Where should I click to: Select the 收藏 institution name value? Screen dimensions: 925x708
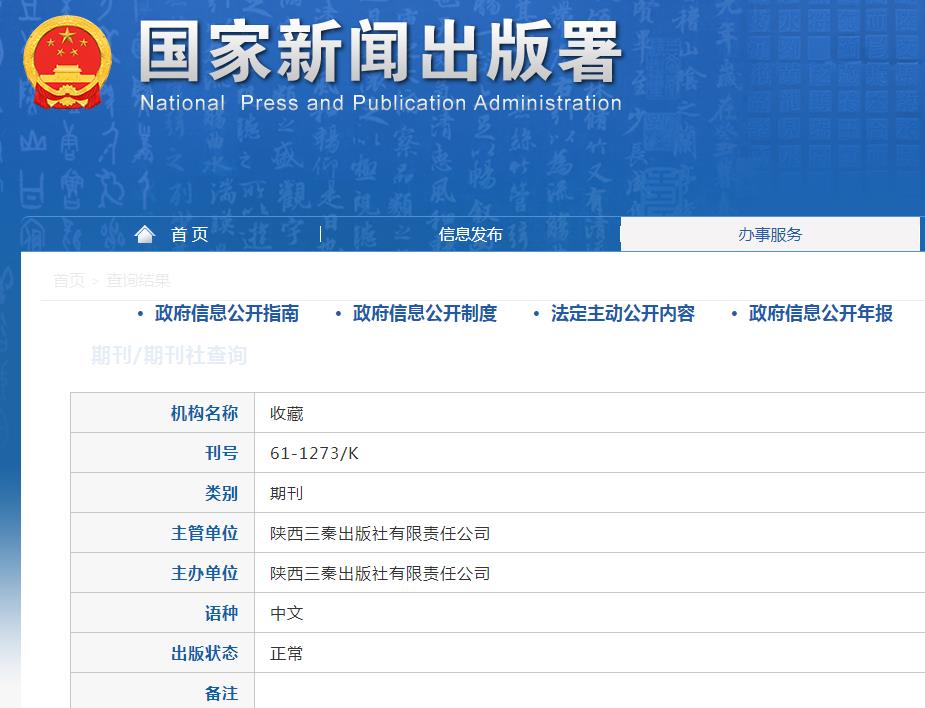[x=286, y=413]
